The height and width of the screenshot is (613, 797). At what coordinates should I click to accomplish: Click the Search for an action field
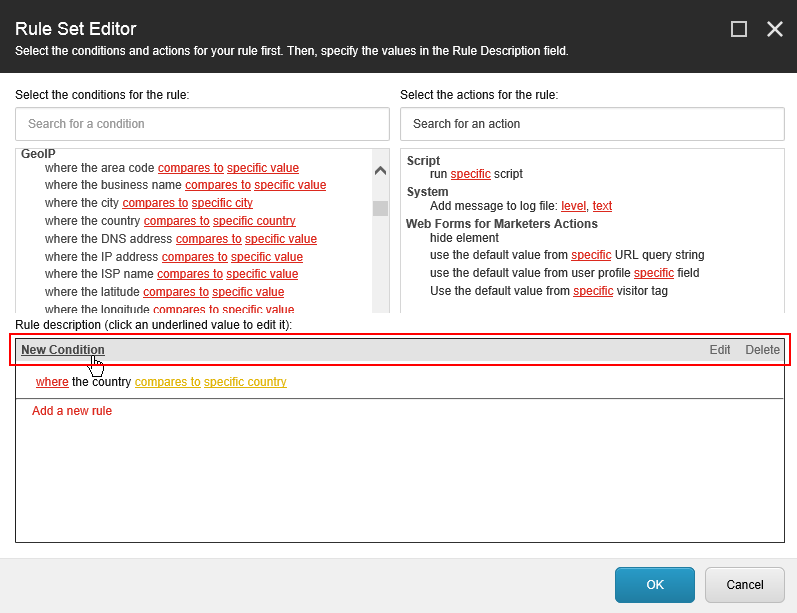pyautogui.click(x=591, y=124)
